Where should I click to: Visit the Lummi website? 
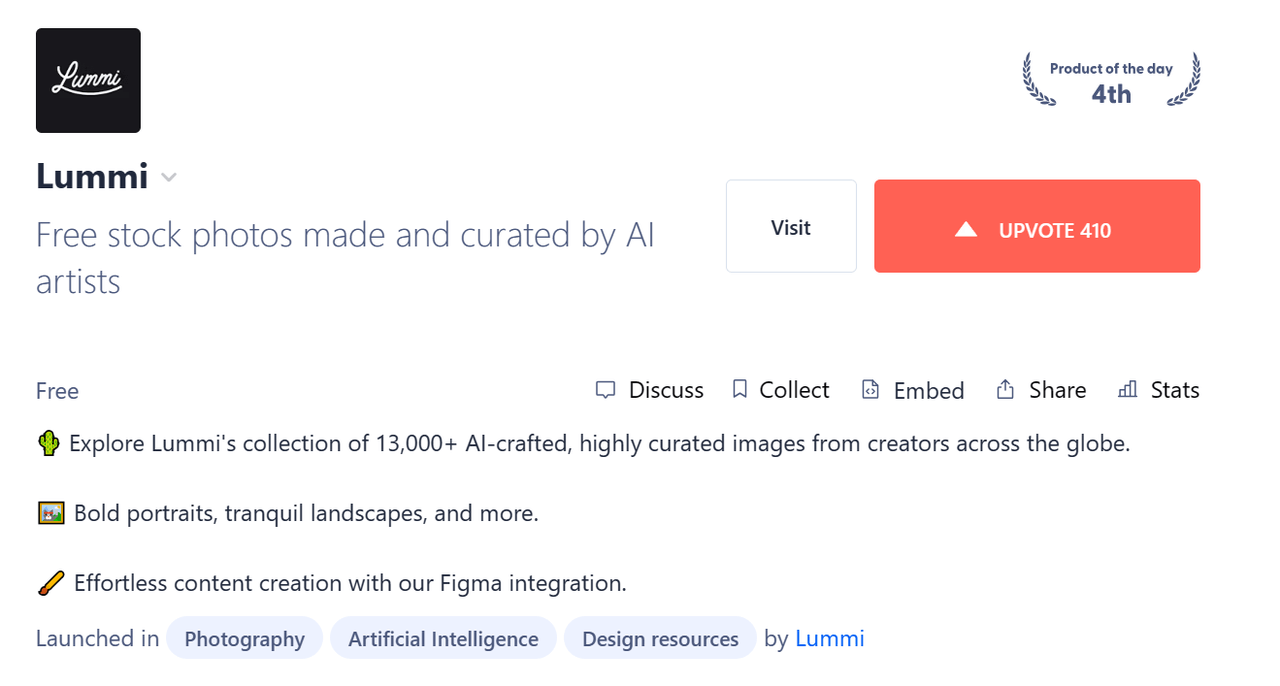point(791,226)
